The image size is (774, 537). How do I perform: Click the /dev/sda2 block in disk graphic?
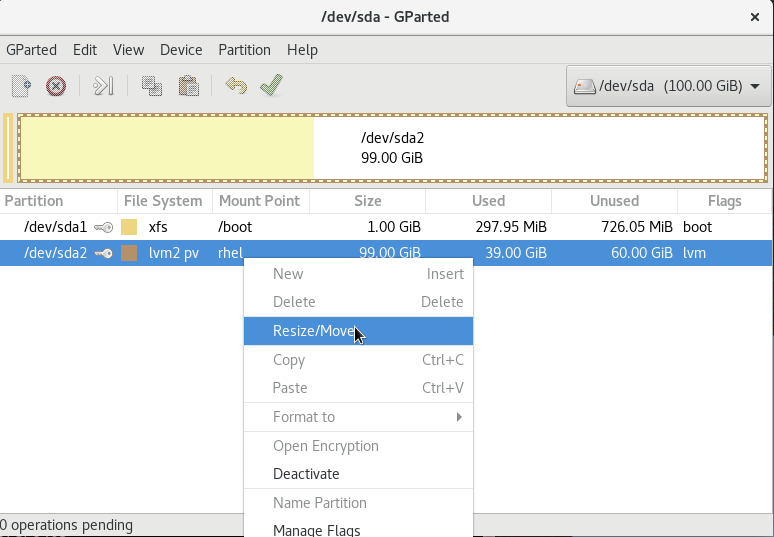(392, 148)
